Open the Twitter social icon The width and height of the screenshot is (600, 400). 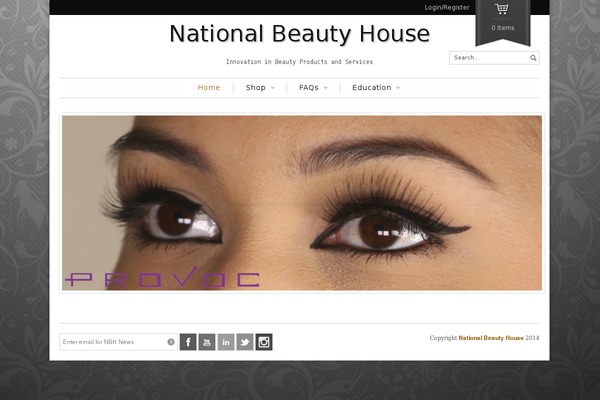(245, 342)
